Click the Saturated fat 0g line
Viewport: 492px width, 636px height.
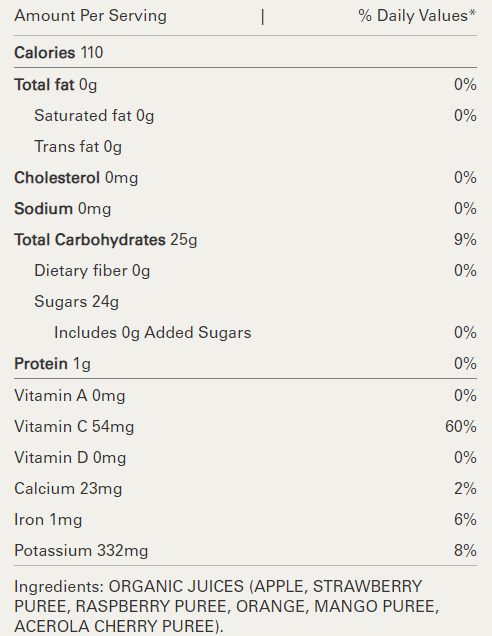point(94,116)
